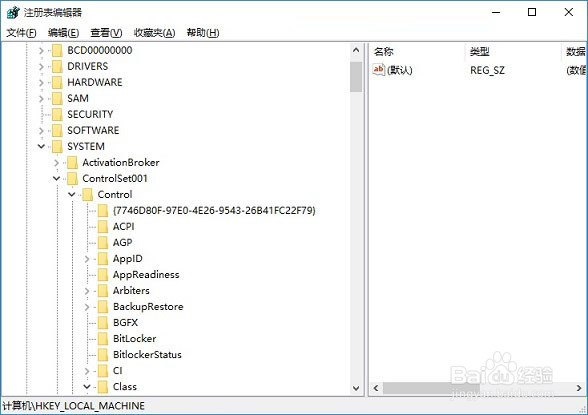
Task: Expand the DRIVERS key
Action: pos(41,66)
